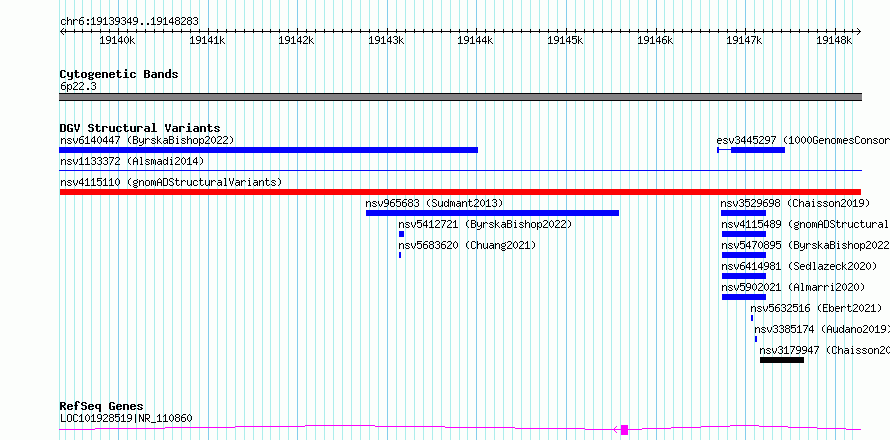This screenshot has width=890, height=440.
Task: Click the Cytogenetic Bands track title
Action: click(119, 74)
